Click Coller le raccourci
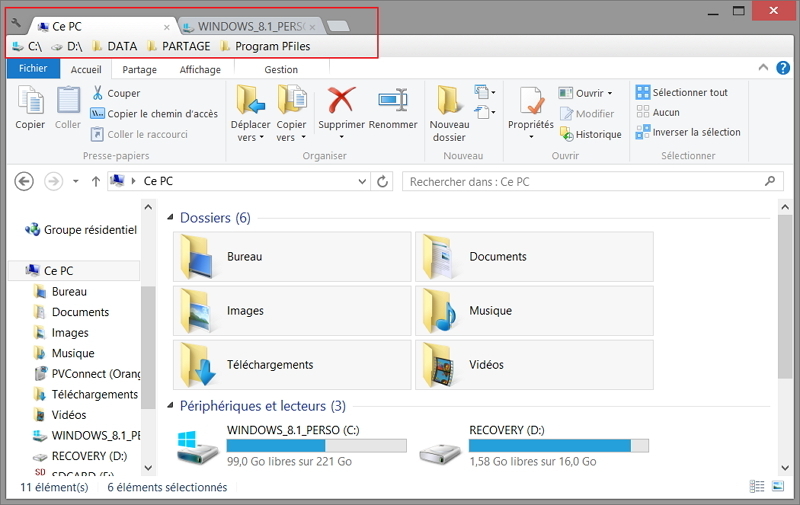Viewport: 800px width, 505px height. (x=139, y=134)
